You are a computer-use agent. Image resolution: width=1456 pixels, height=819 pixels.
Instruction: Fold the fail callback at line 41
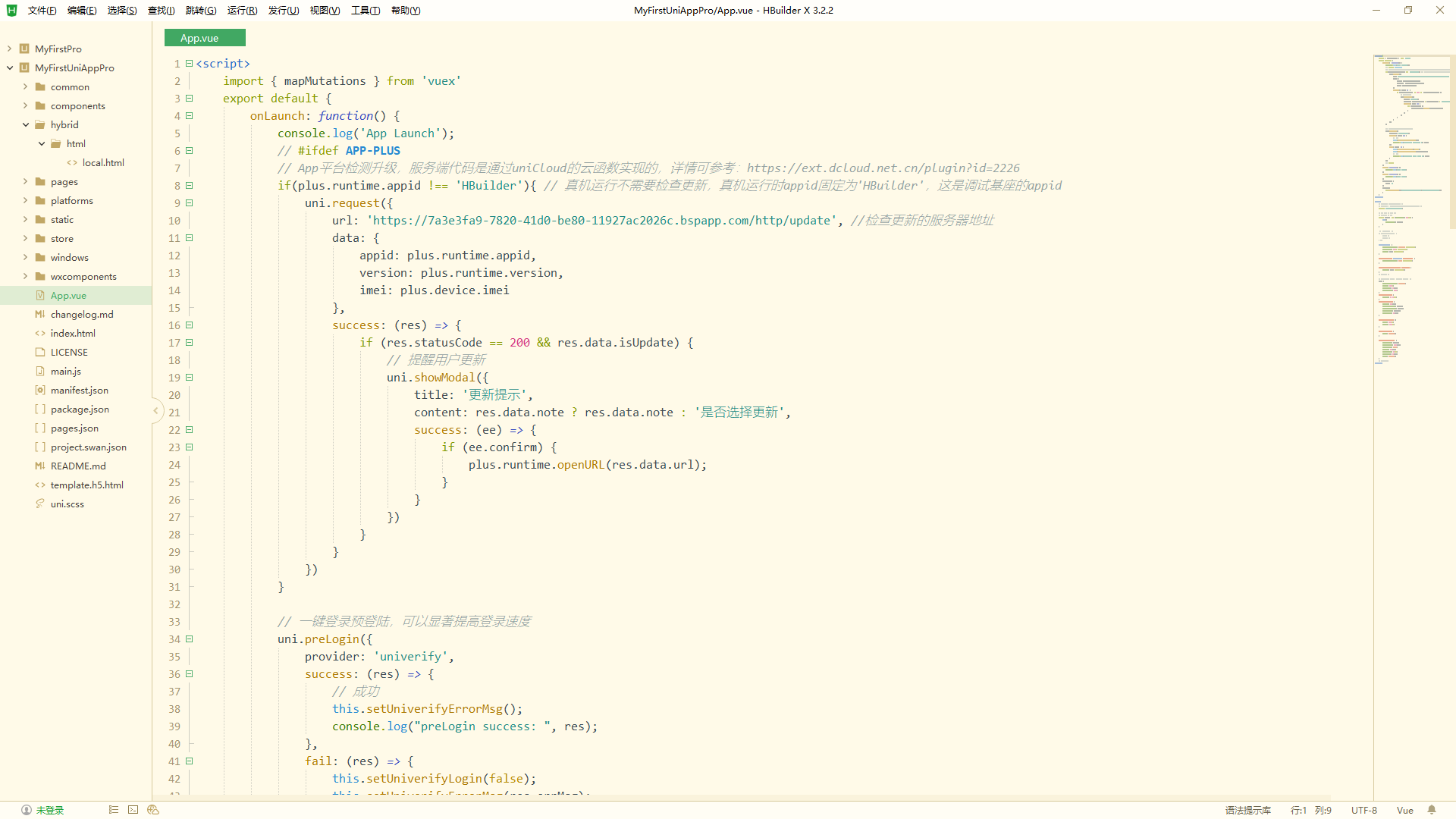[x=190, y=761]
